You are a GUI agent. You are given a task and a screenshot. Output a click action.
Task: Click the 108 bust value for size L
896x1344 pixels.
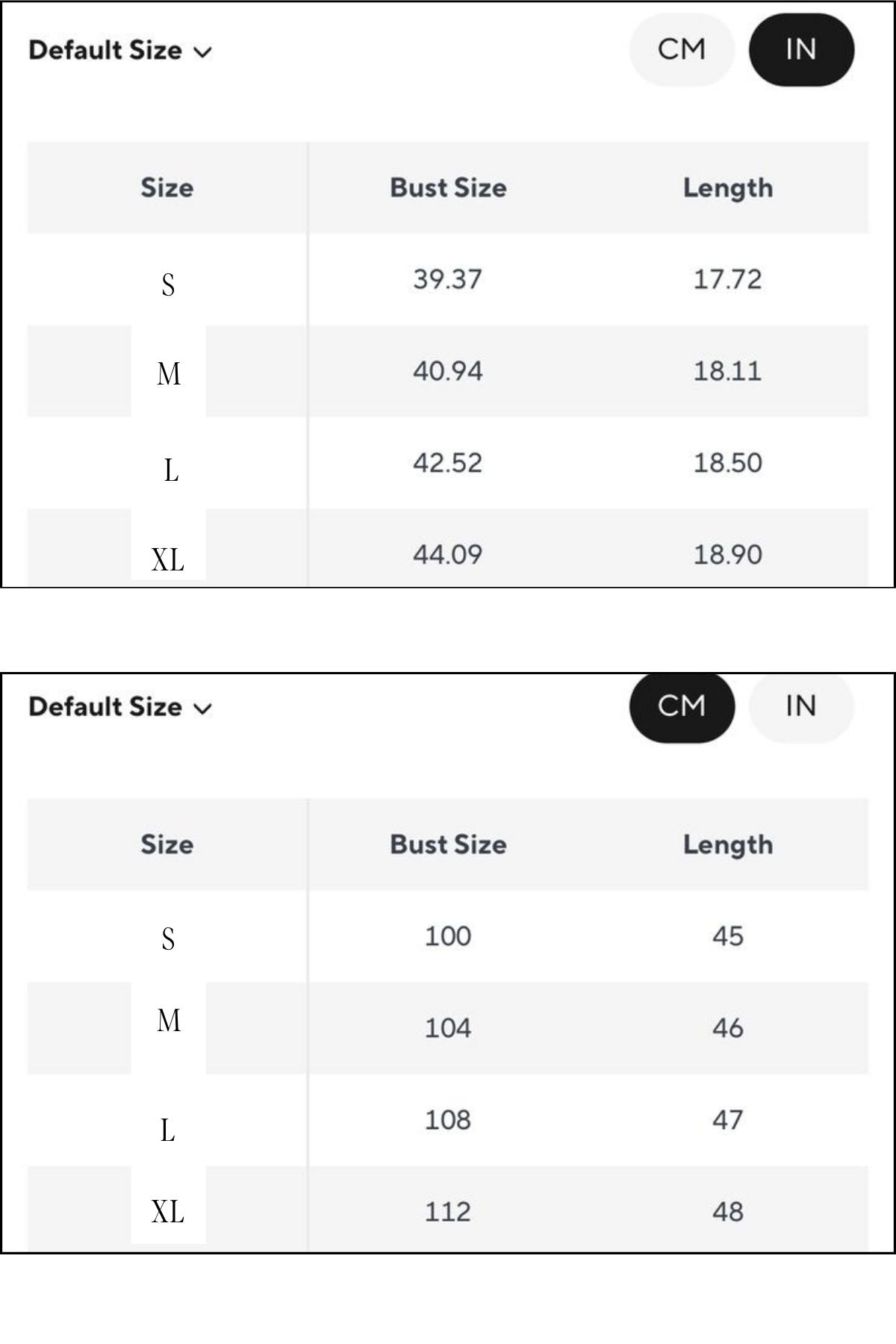[x=448, y=1119]
